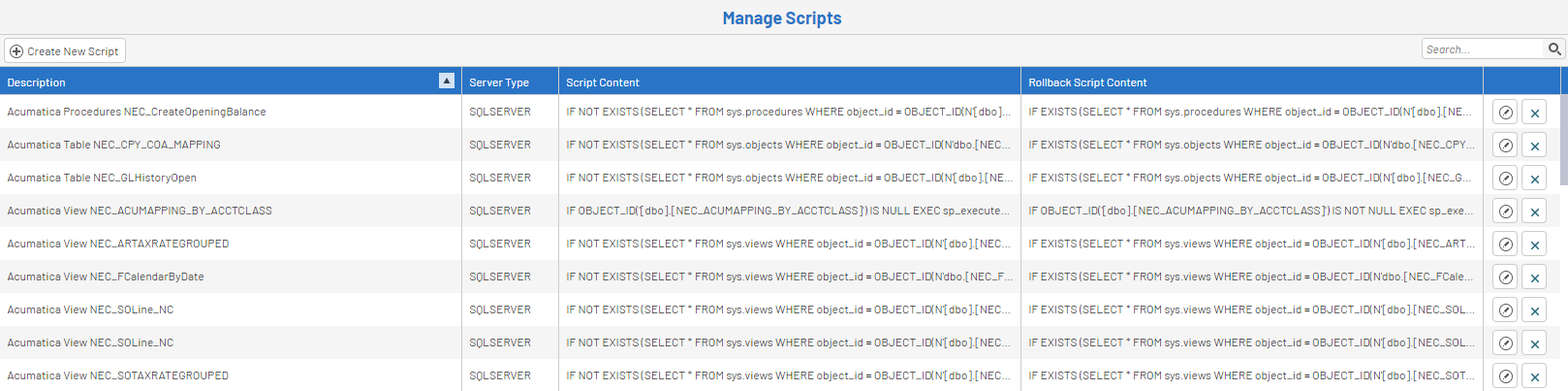The width and height of the screenshot is (1568, 391).
Task: Click the Create New Script button
Action: 65,51
